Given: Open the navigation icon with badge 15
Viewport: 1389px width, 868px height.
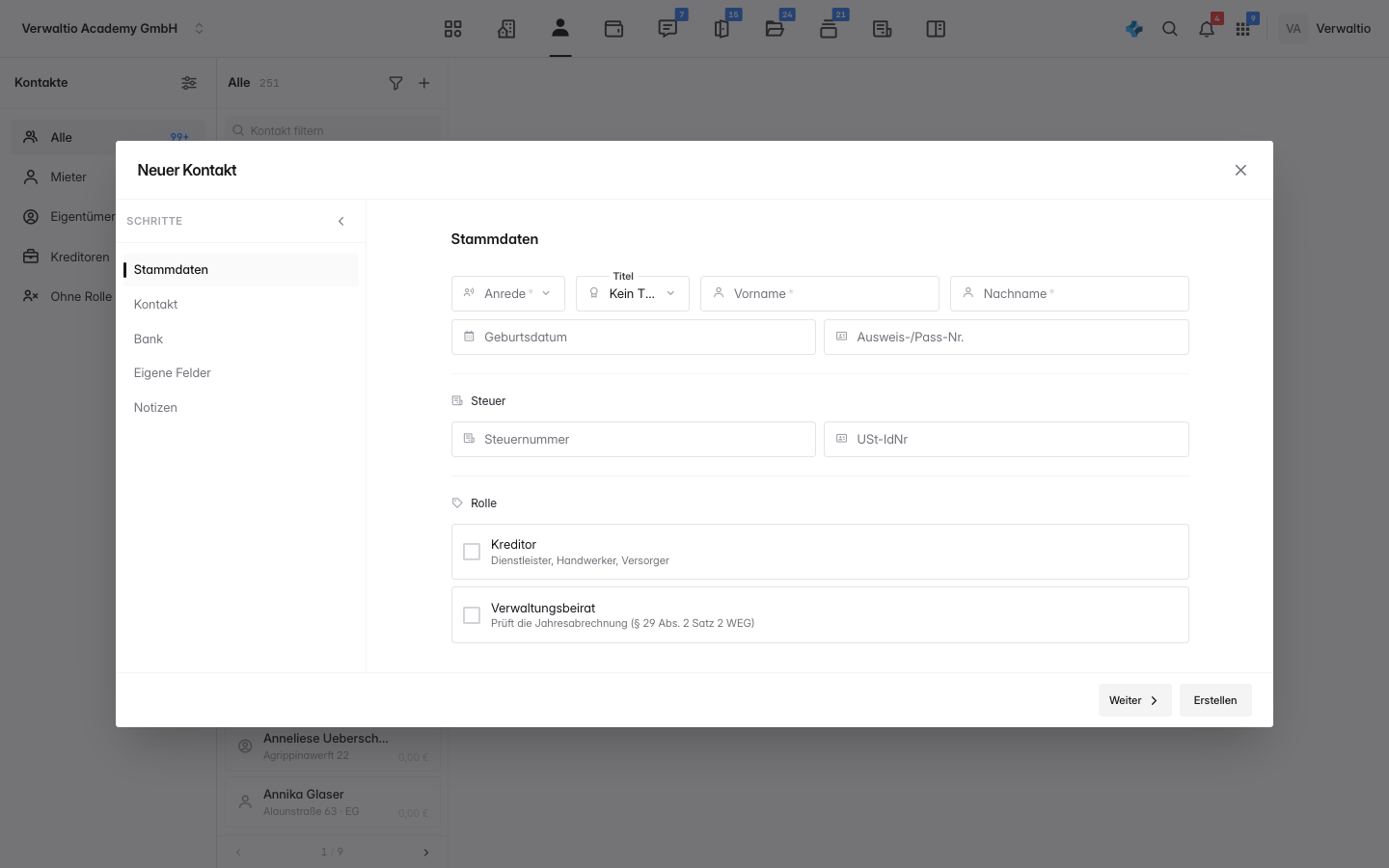Looking at the screenshot, I should click(x=722, y=29).
